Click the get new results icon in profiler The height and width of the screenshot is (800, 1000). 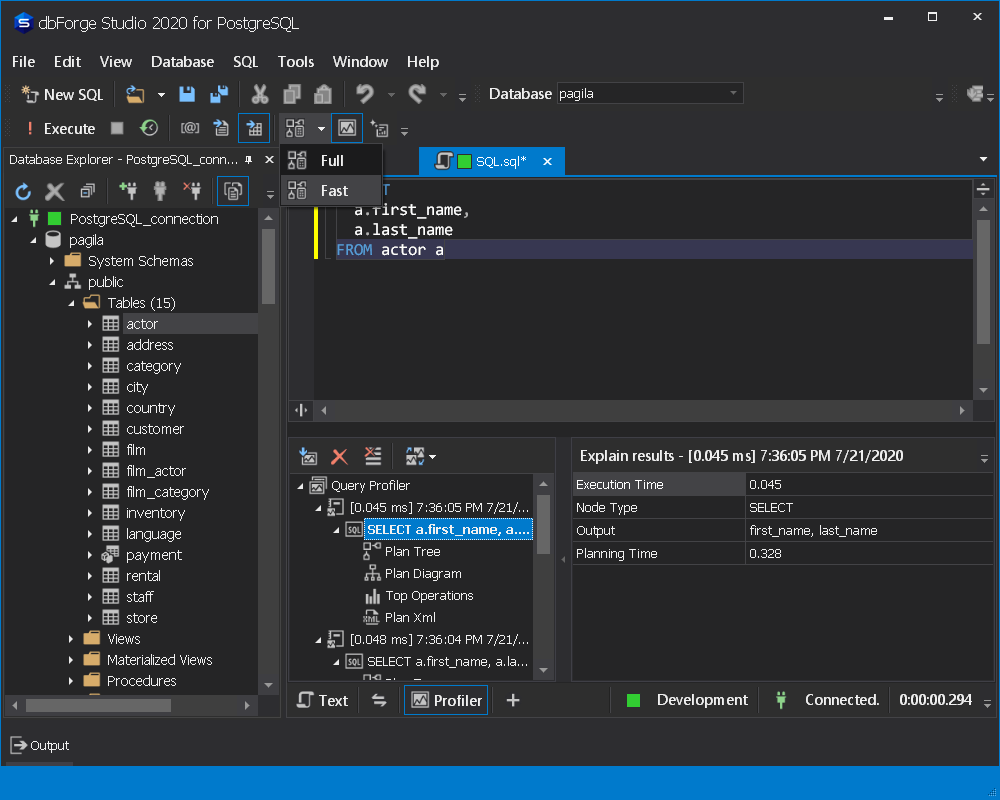308,456
